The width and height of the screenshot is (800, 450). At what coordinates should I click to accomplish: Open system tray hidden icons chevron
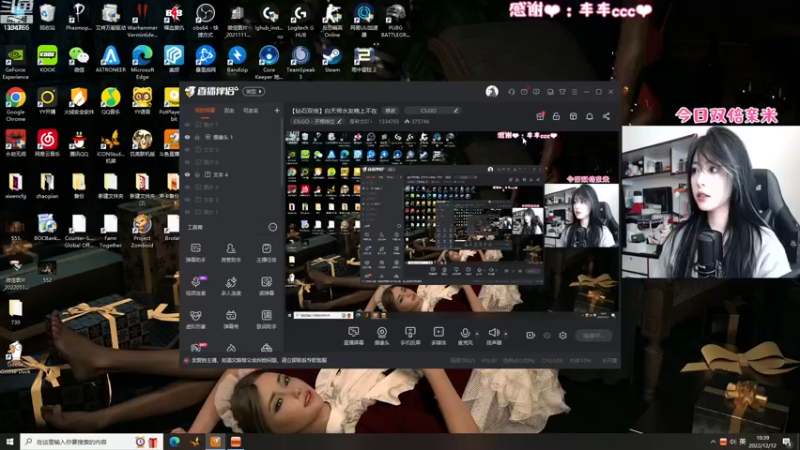click(x=713, y=442)
